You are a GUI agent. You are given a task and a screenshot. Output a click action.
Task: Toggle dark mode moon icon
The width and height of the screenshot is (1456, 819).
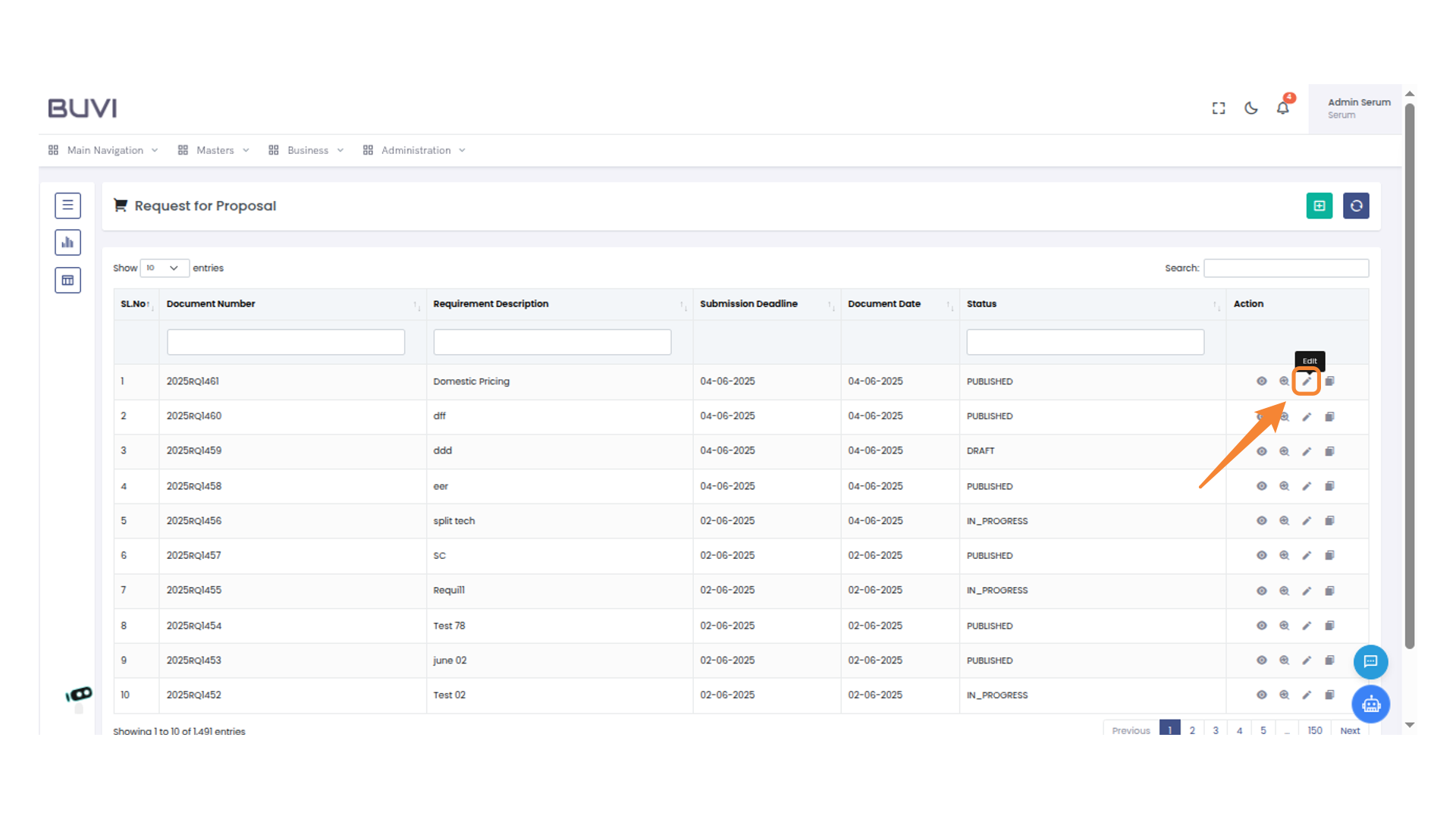1250,108
